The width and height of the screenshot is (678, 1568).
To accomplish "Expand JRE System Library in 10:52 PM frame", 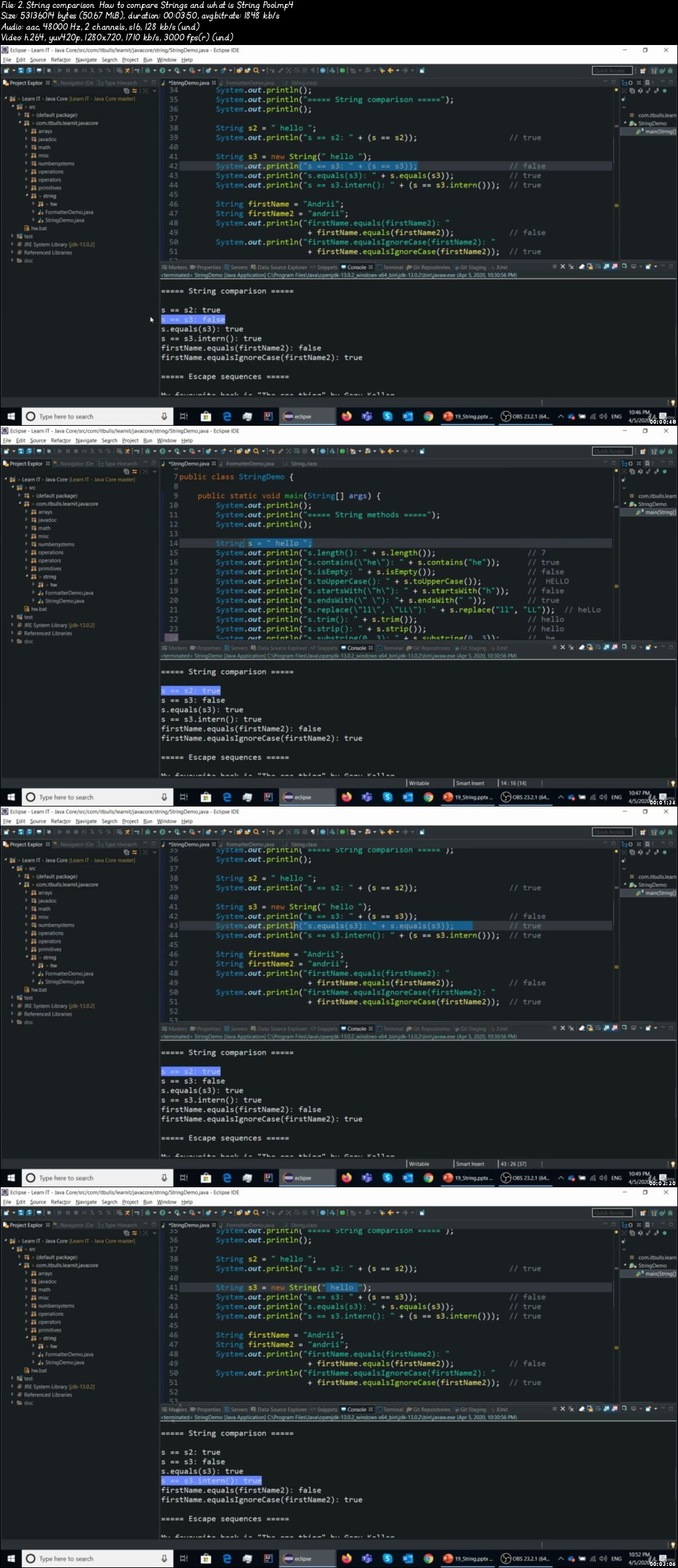I will (x=13, y=1387).
